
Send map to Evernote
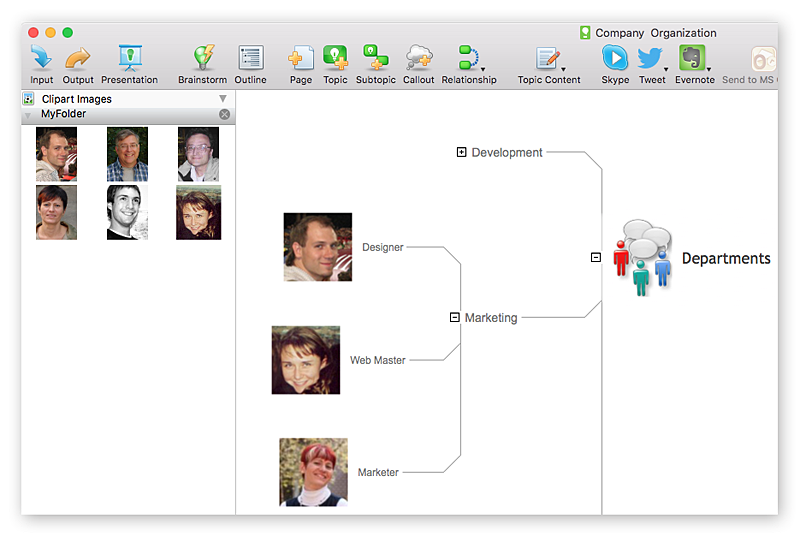coord(694,64)
